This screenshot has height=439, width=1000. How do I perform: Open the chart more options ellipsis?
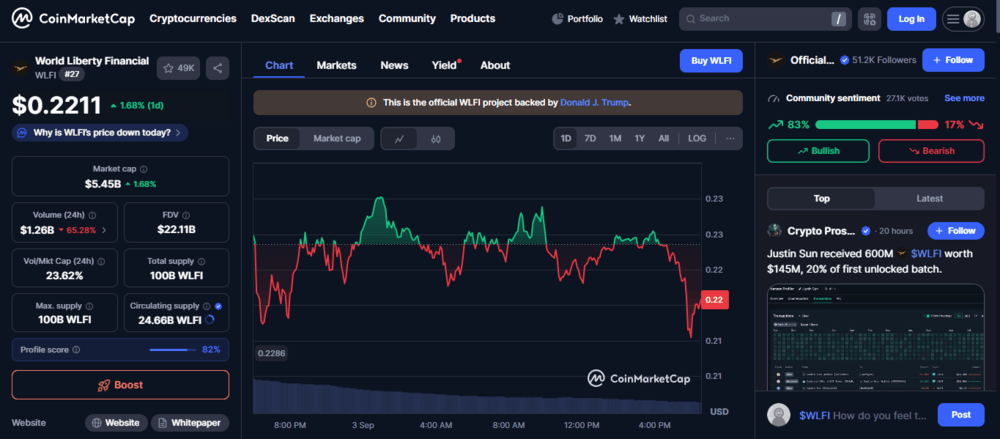click(730, 138)
